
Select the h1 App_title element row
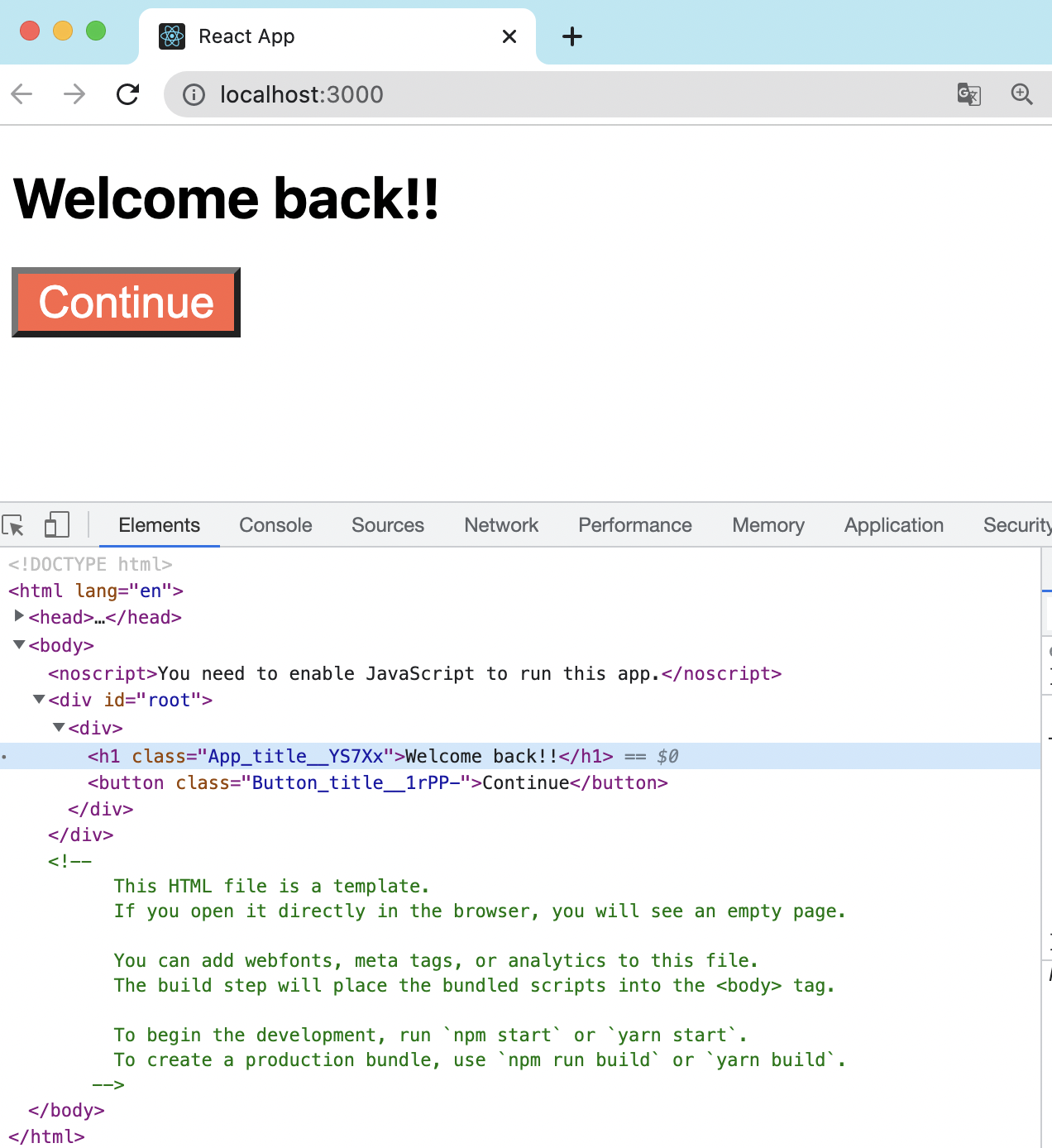tap(520, 756)
